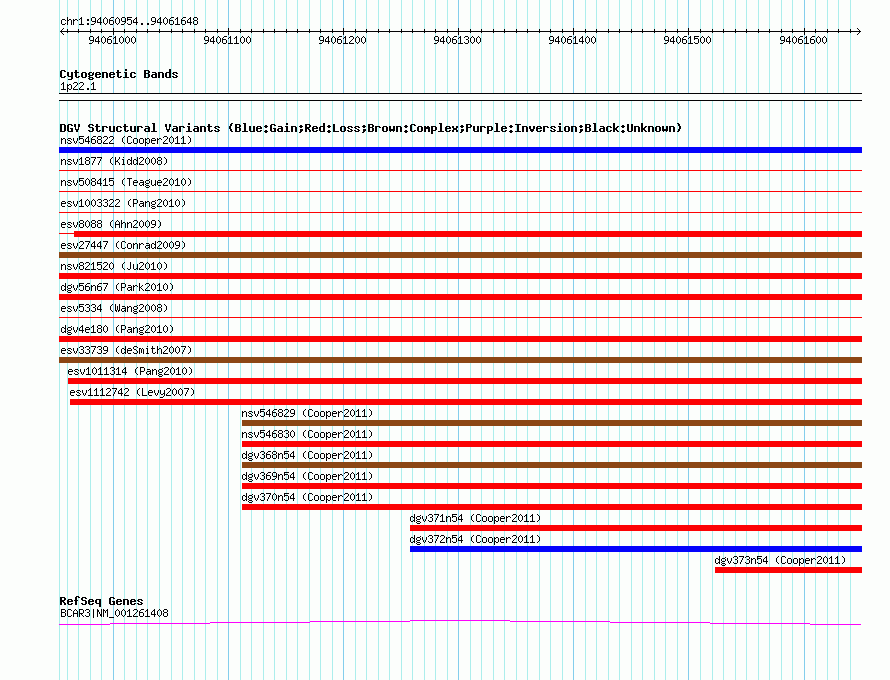Click ruler position 94061000
This screenshot has width=890, height=680.
click(112, 40)
